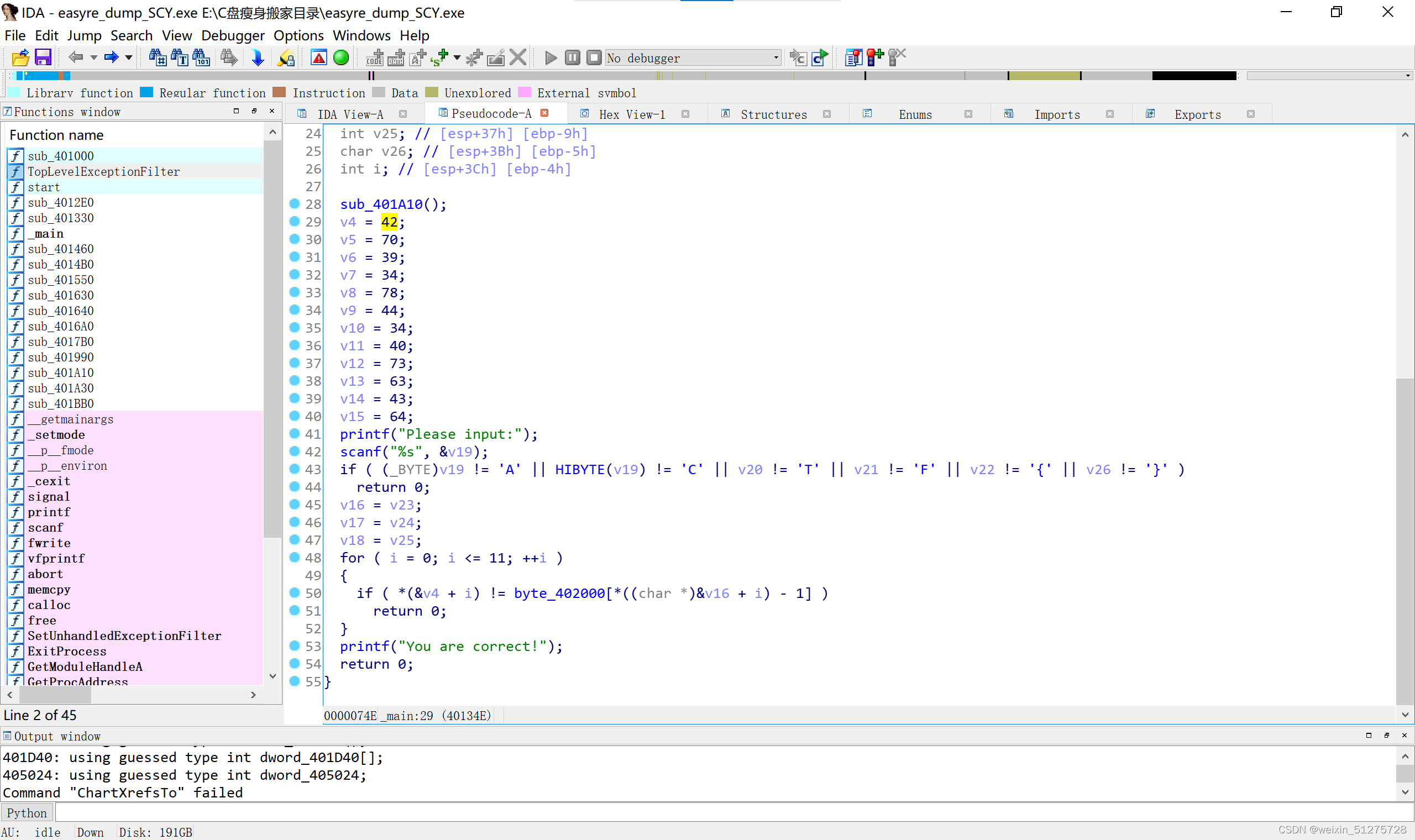Pause the process in toolbar
The image size is (1415, 840).
tap(572, 57)
